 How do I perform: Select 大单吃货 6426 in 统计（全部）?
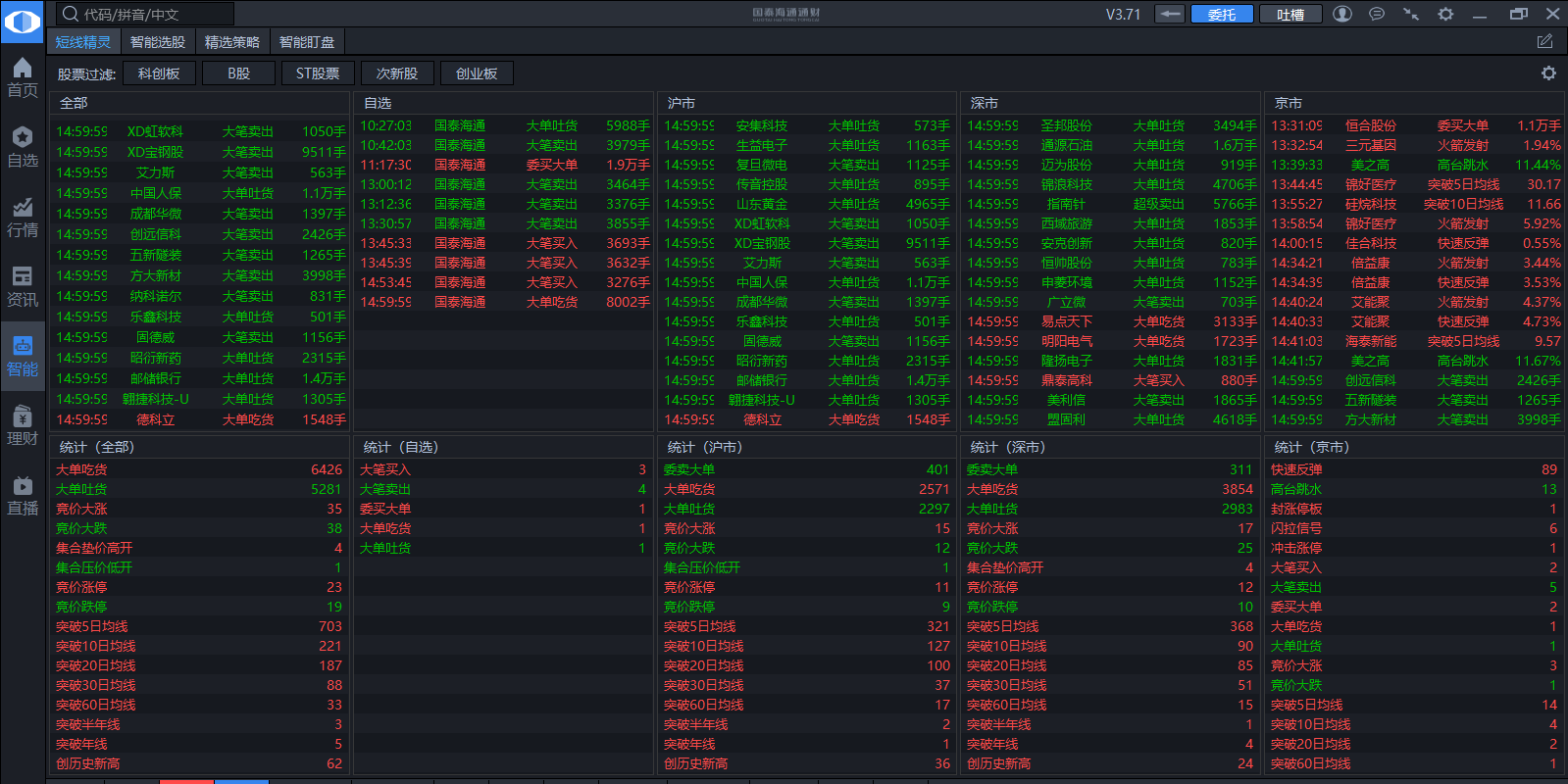(x=200, y=469)
